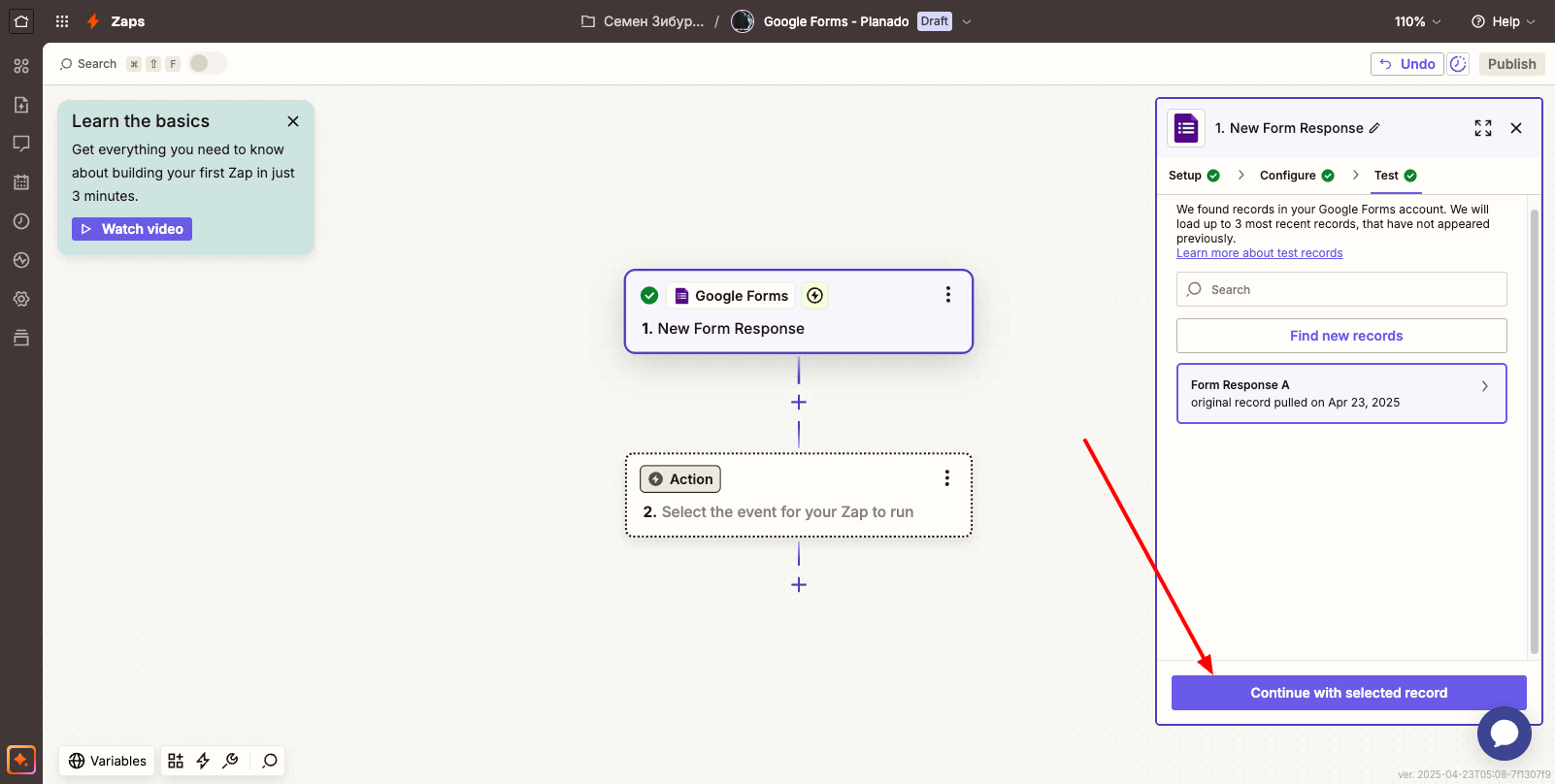Click the lightning bolt icon in bottom toolbar
This screenshot has height=784, width=1555.
click(203, 761)
